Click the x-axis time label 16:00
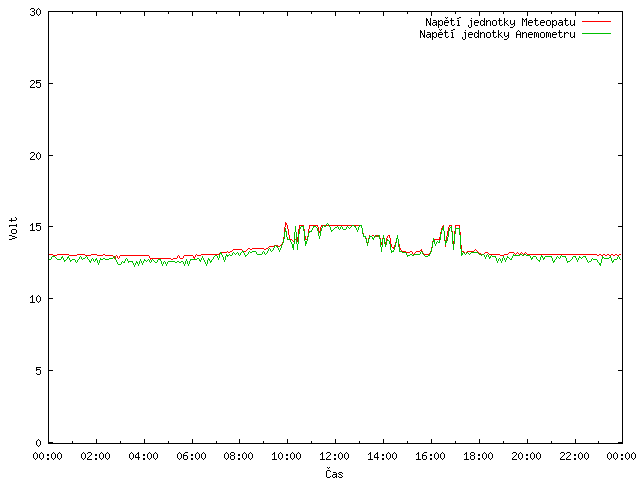The height and width of the screenshot is (480, 640). (430, 456)
